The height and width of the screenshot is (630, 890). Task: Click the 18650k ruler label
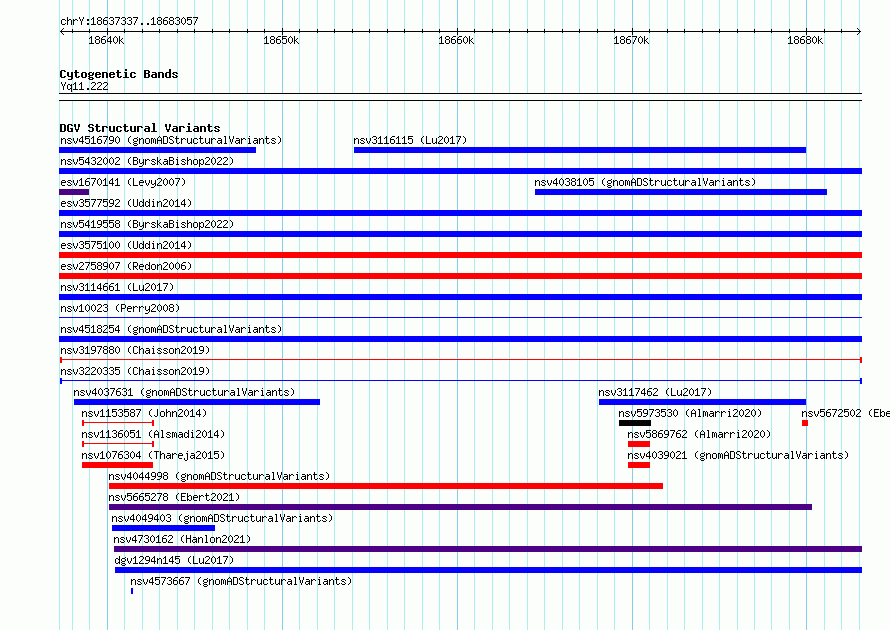pyautogui.click(x=281, y=40)
